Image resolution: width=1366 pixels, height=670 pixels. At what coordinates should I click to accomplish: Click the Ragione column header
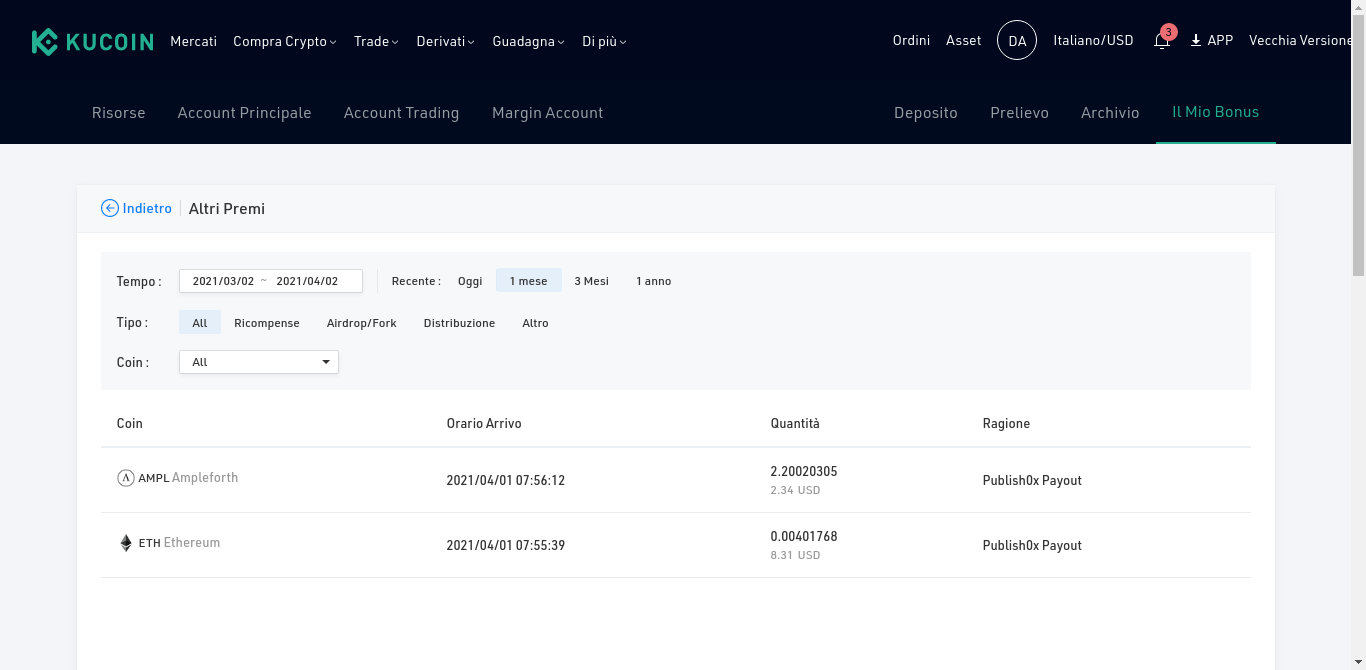(1006, 423)
